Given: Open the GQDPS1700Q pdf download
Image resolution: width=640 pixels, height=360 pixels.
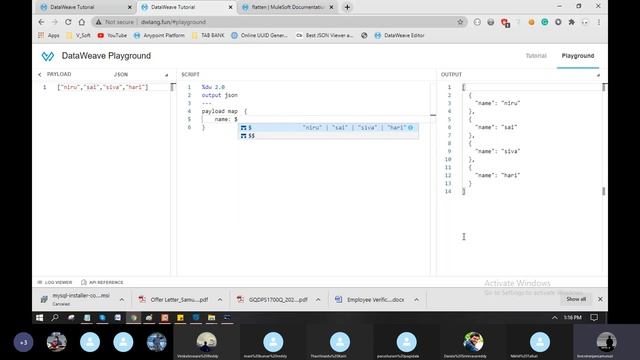Looking at the screenshot, I should click(x=273, y=300).
